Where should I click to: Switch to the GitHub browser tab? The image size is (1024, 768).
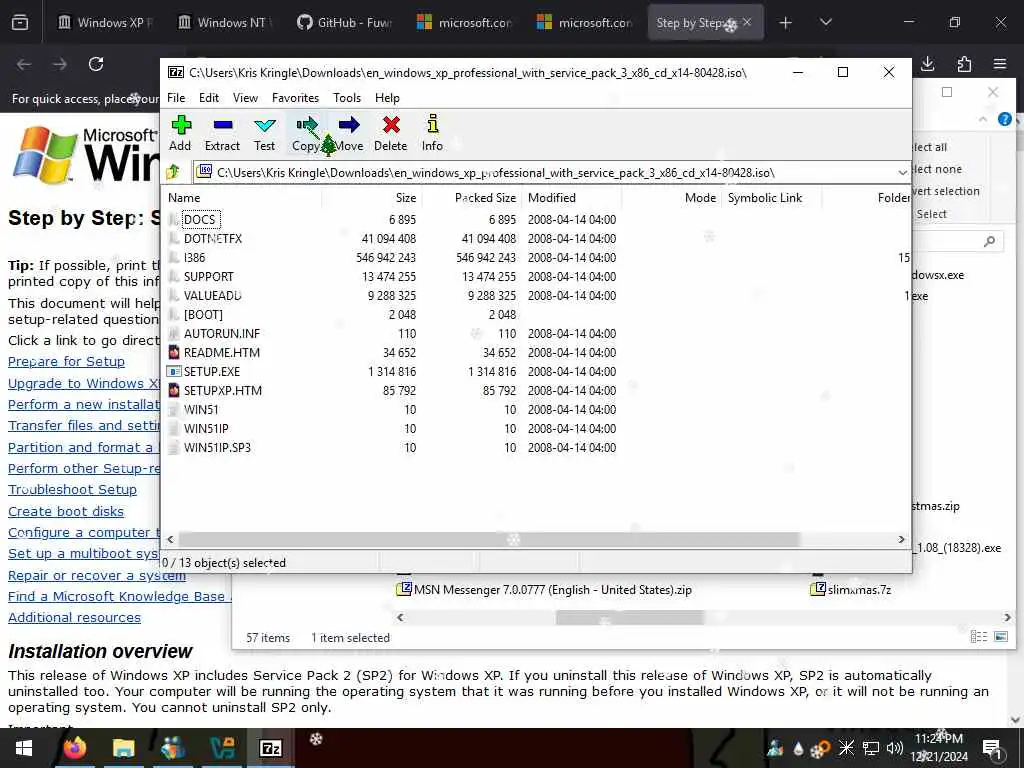tap(344, 23)
